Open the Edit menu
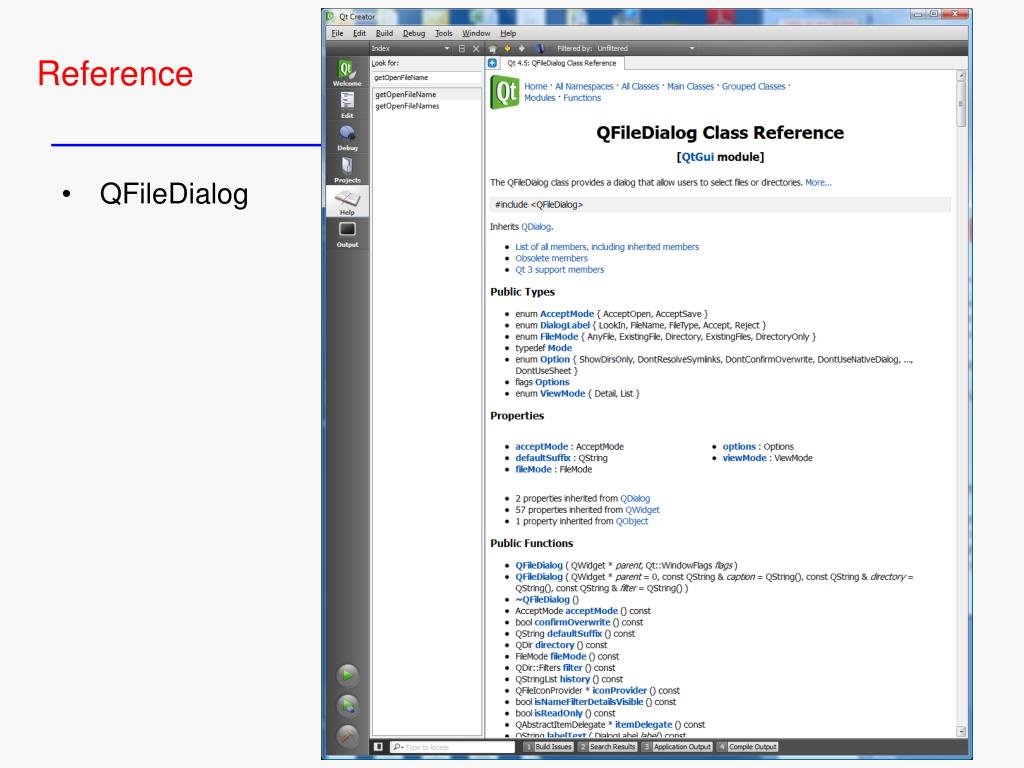This screenshot has height=768, width=1024. coord(359,33)
